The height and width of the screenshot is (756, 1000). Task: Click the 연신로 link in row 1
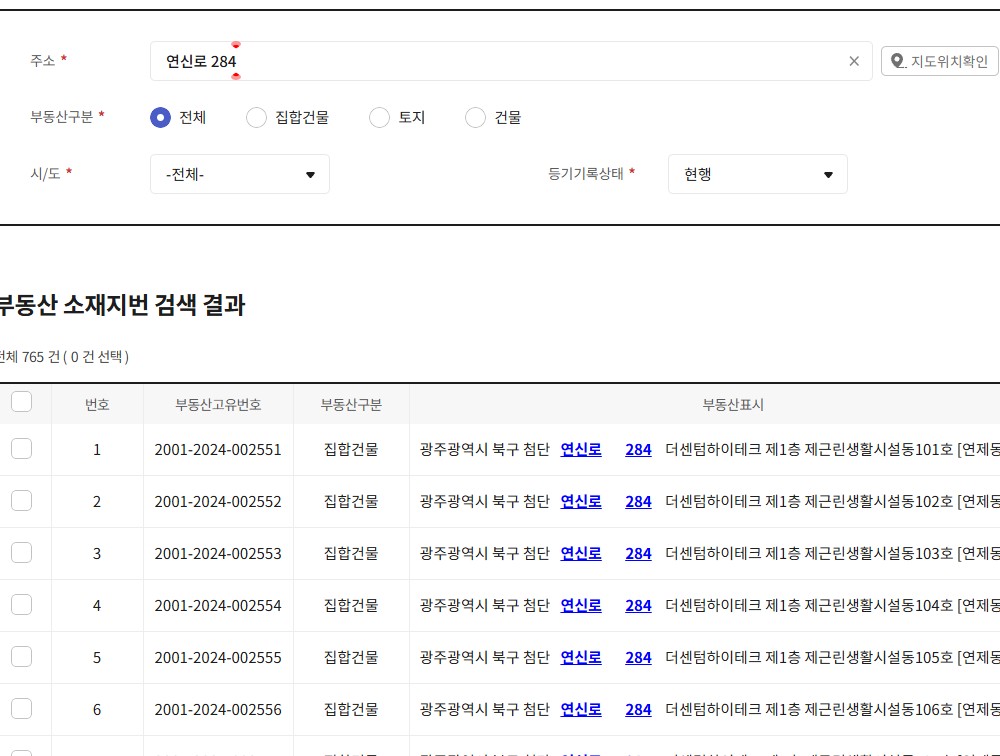580,450
